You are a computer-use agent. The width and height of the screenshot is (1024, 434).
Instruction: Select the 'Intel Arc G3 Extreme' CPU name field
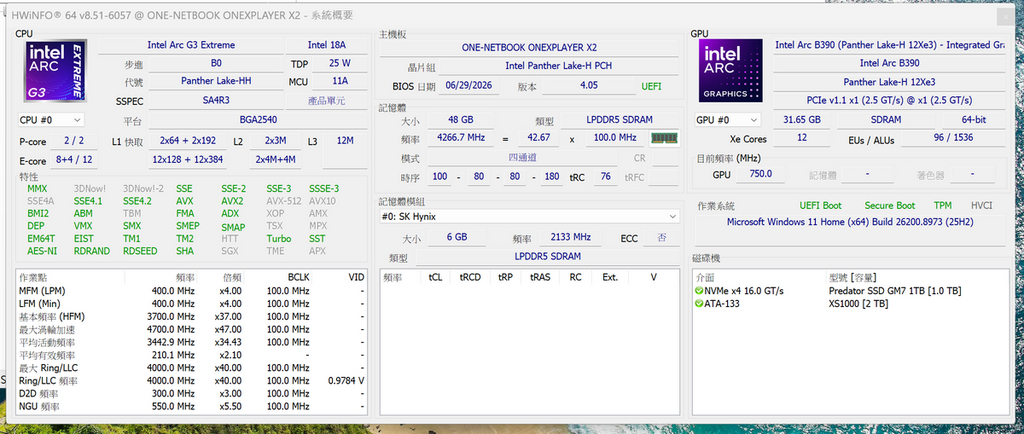(191, 45)
